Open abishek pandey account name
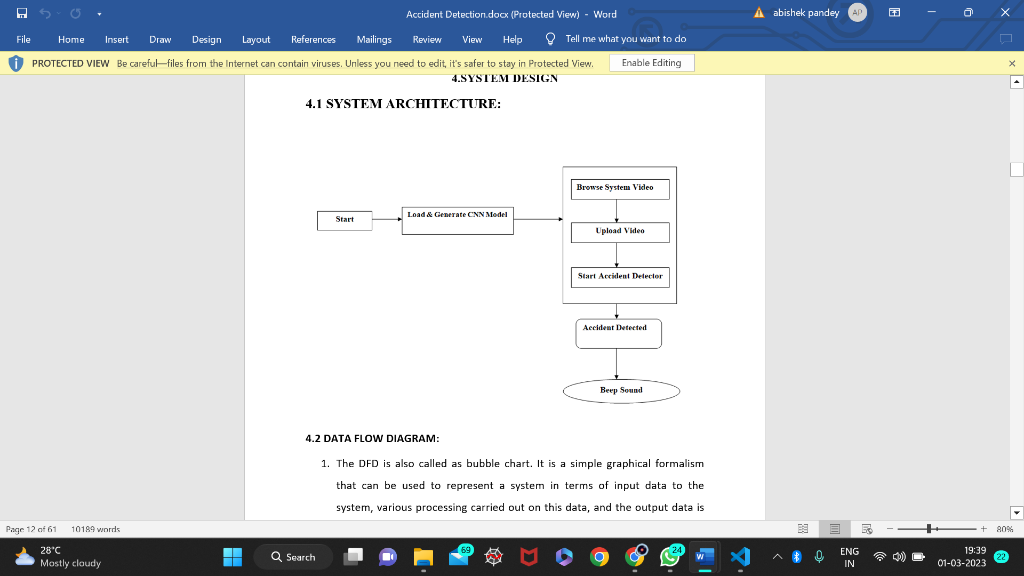The image size is (1024, 576). [x=806, y=13]
